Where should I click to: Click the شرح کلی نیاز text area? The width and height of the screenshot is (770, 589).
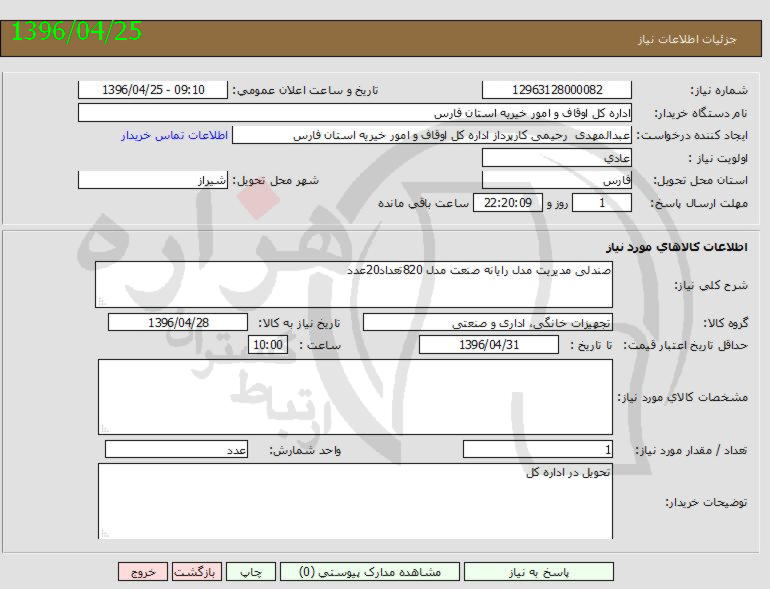(x=354, y=284)
